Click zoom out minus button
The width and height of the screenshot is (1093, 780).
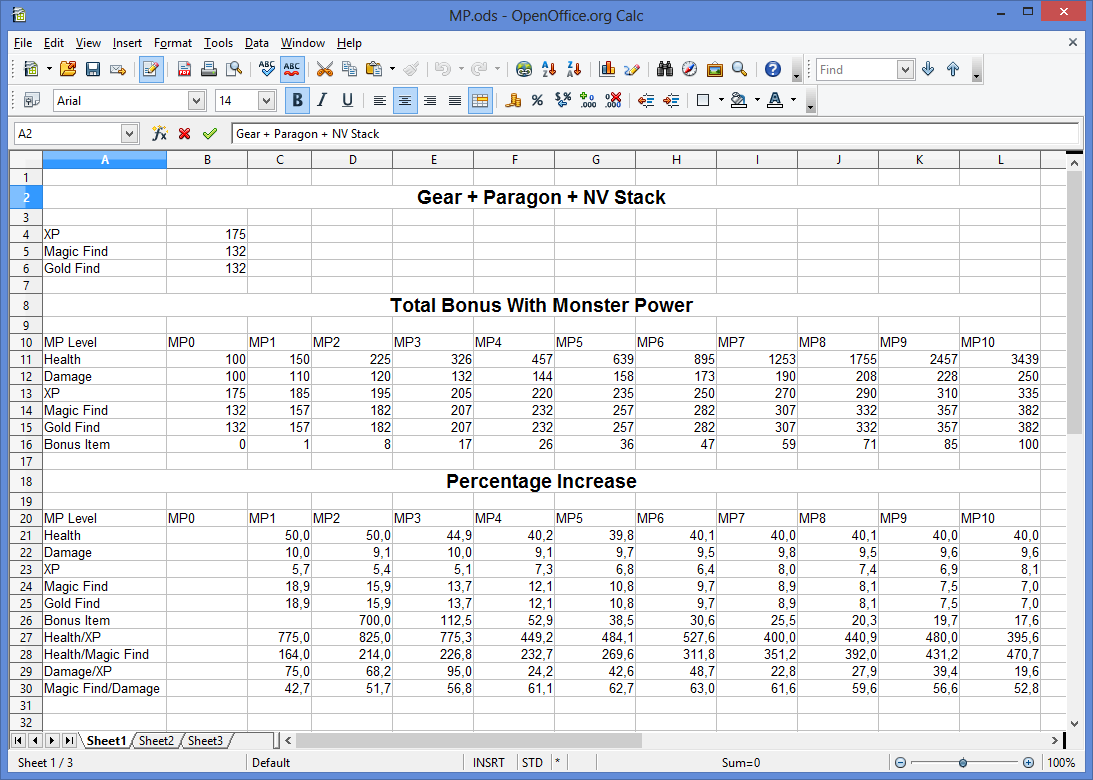tap(901, 763)
